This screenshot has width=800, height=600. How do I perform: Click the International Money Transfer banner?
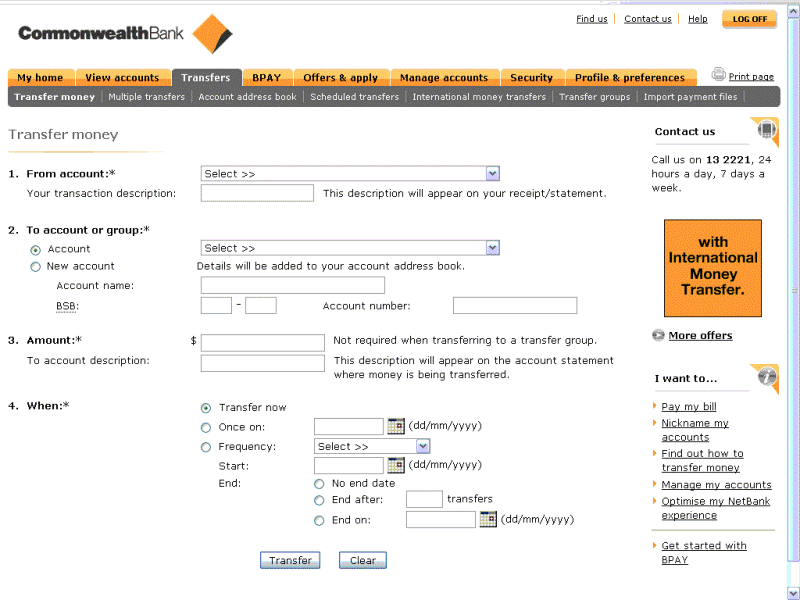pos(713,268)
